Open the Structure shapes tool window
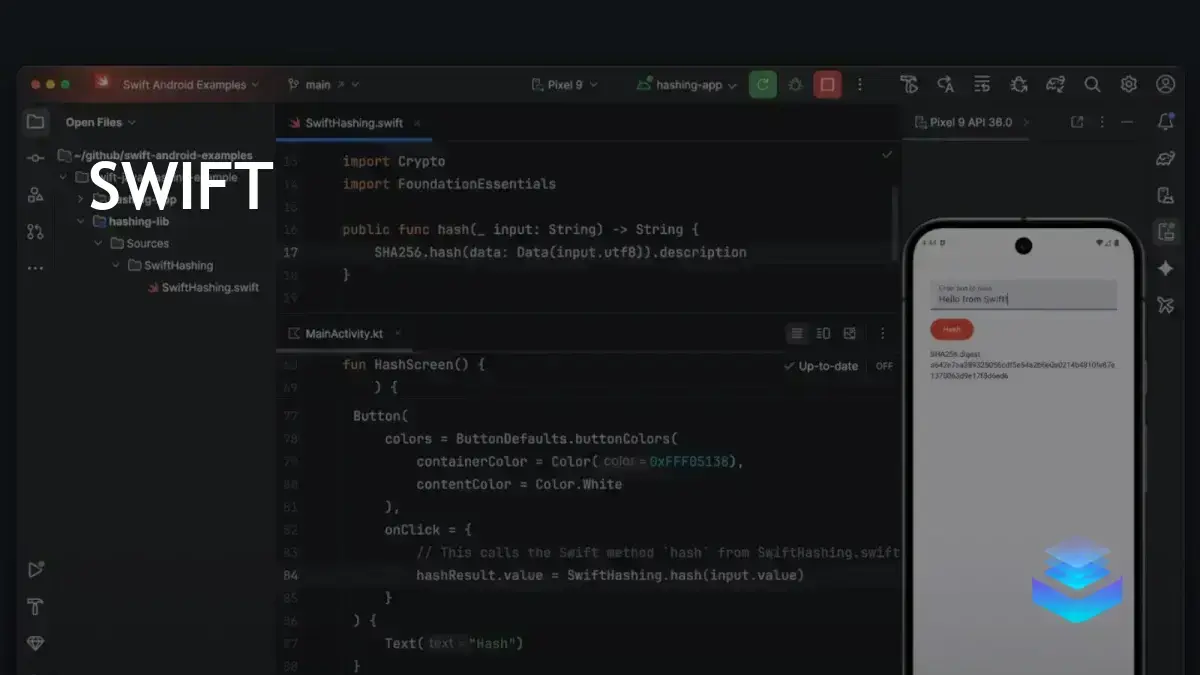This screenshot has height=675, width=1200. click(x=35, y=195)
